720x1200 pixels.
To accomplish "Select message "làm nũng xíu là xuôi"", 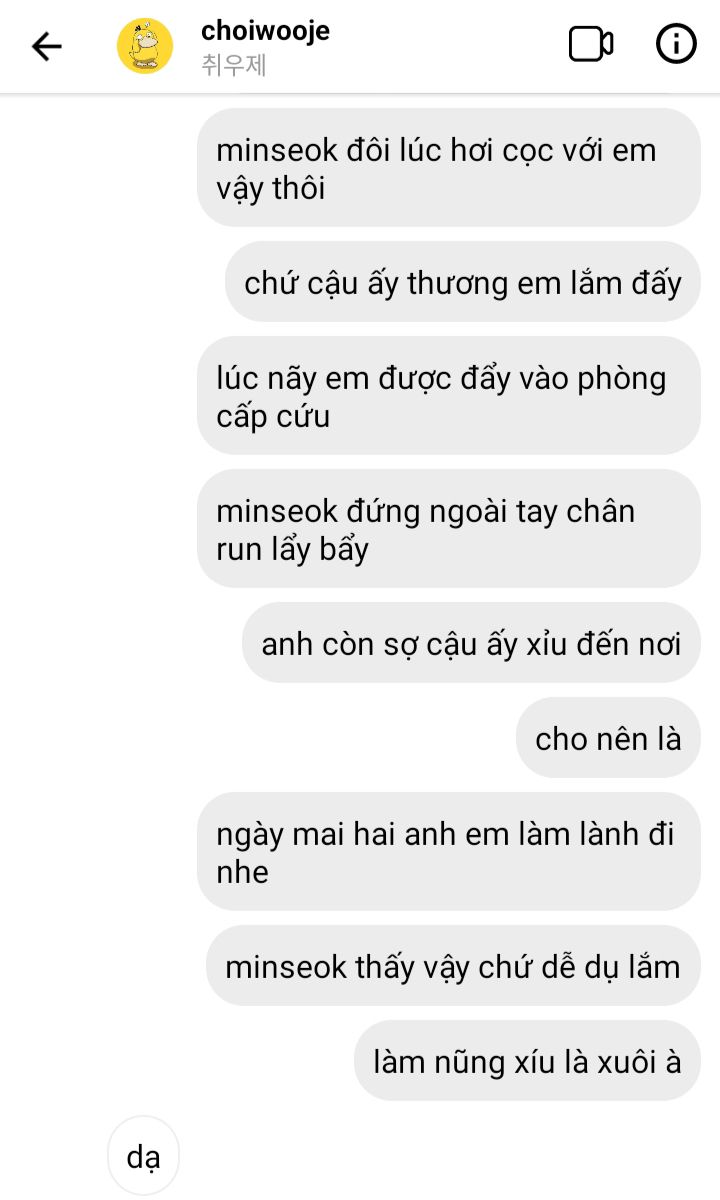I will pos(527,1061).
